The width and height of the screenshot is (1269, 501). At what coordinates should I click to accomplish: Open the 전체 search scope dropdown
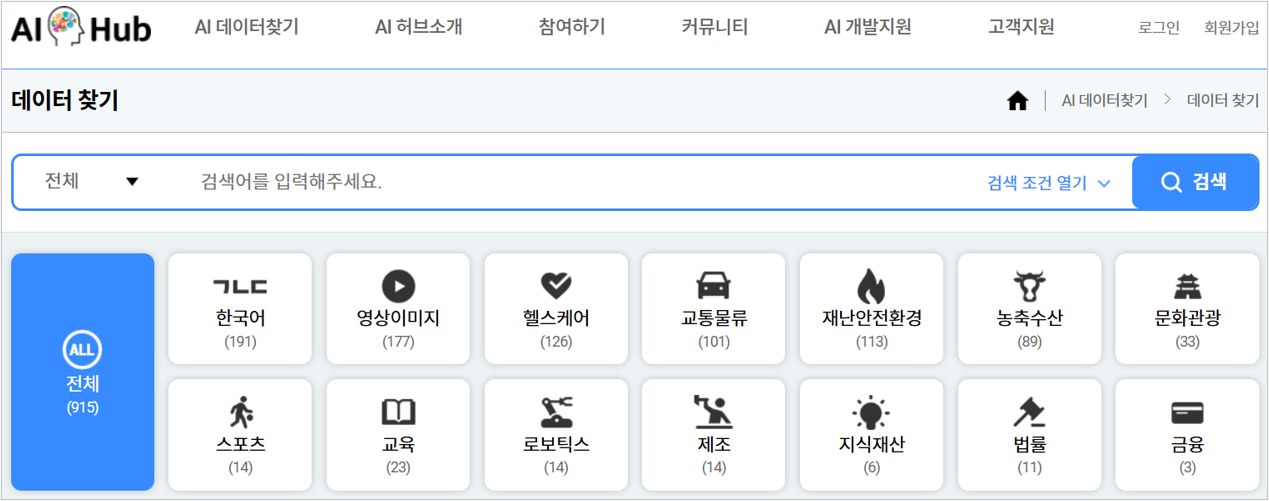91,181
